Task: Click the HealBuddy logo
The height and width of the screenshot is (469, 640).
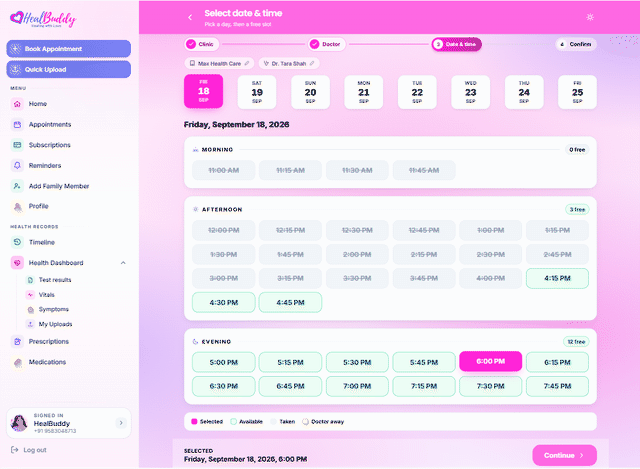Action: click(43, 19)
